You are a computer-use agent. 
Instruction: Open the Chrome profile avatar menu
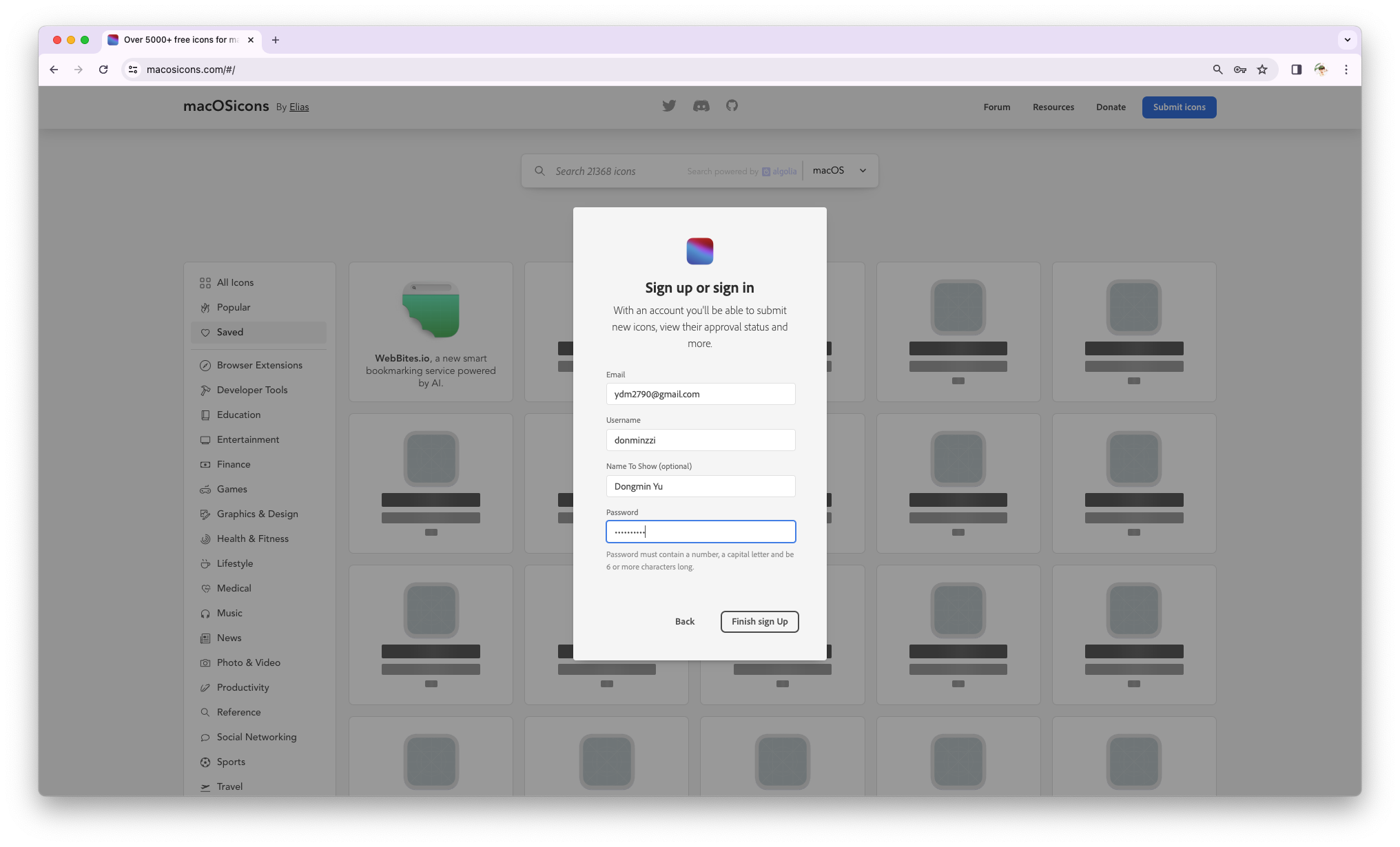coord(1321,70)
